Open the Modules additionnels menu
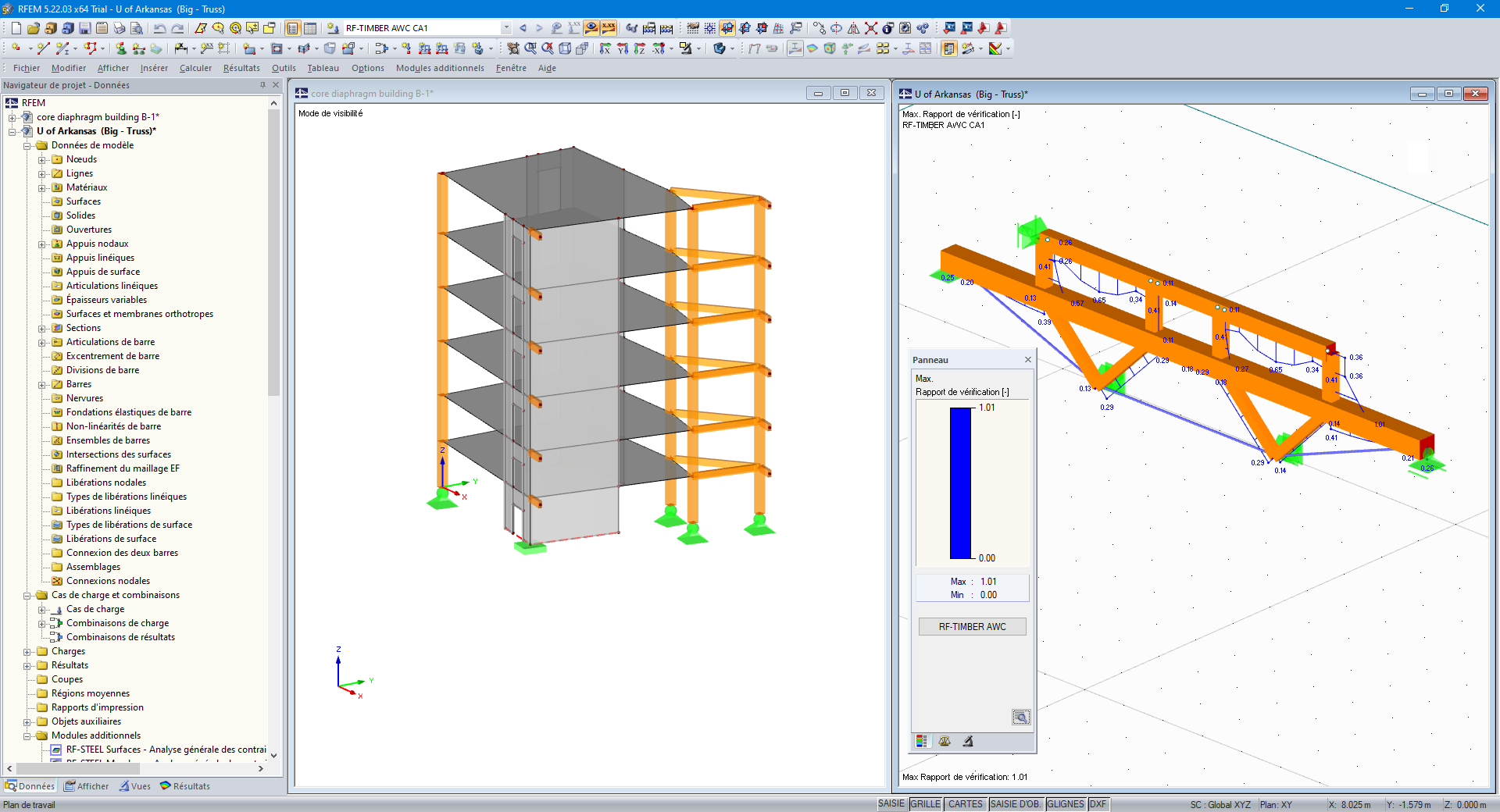Image resolution: width=1500 pixels, height=812 pixels. pyautogui.click(x=440, y=68)
